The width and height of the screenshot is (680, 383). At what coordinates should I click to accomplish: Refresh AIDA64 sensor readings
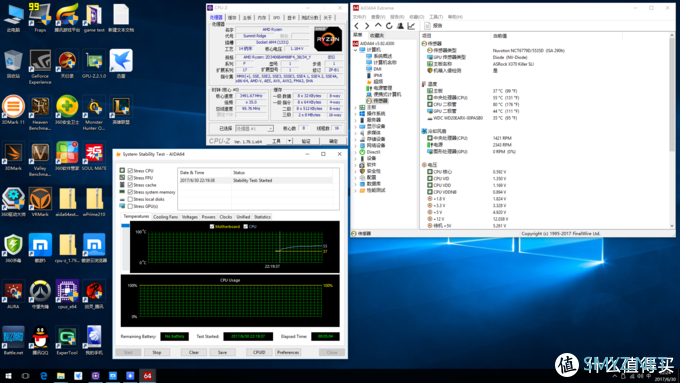(389, 26)
